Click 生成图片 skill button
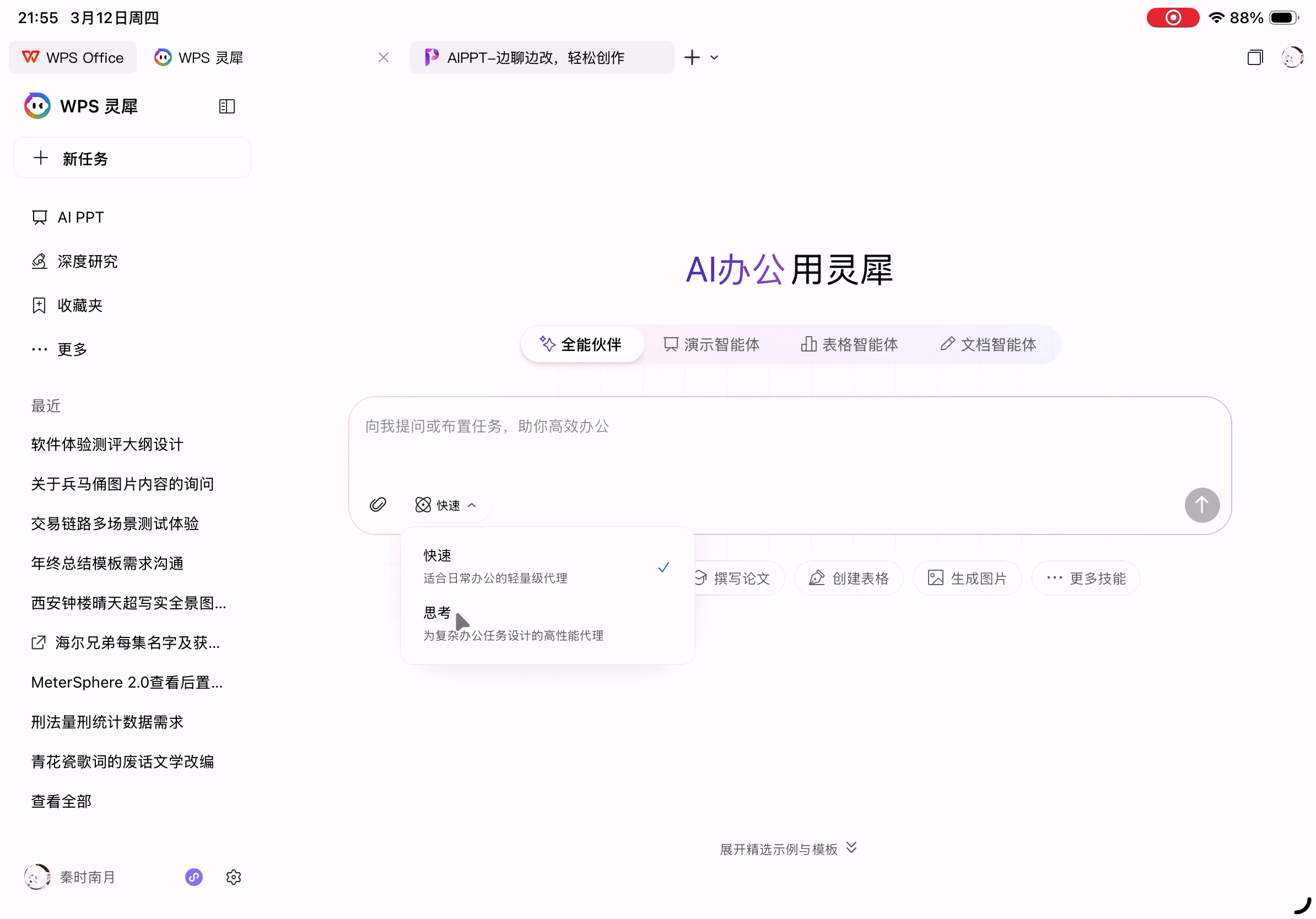Screen dimensions: 1316x919 pos(967,578)
